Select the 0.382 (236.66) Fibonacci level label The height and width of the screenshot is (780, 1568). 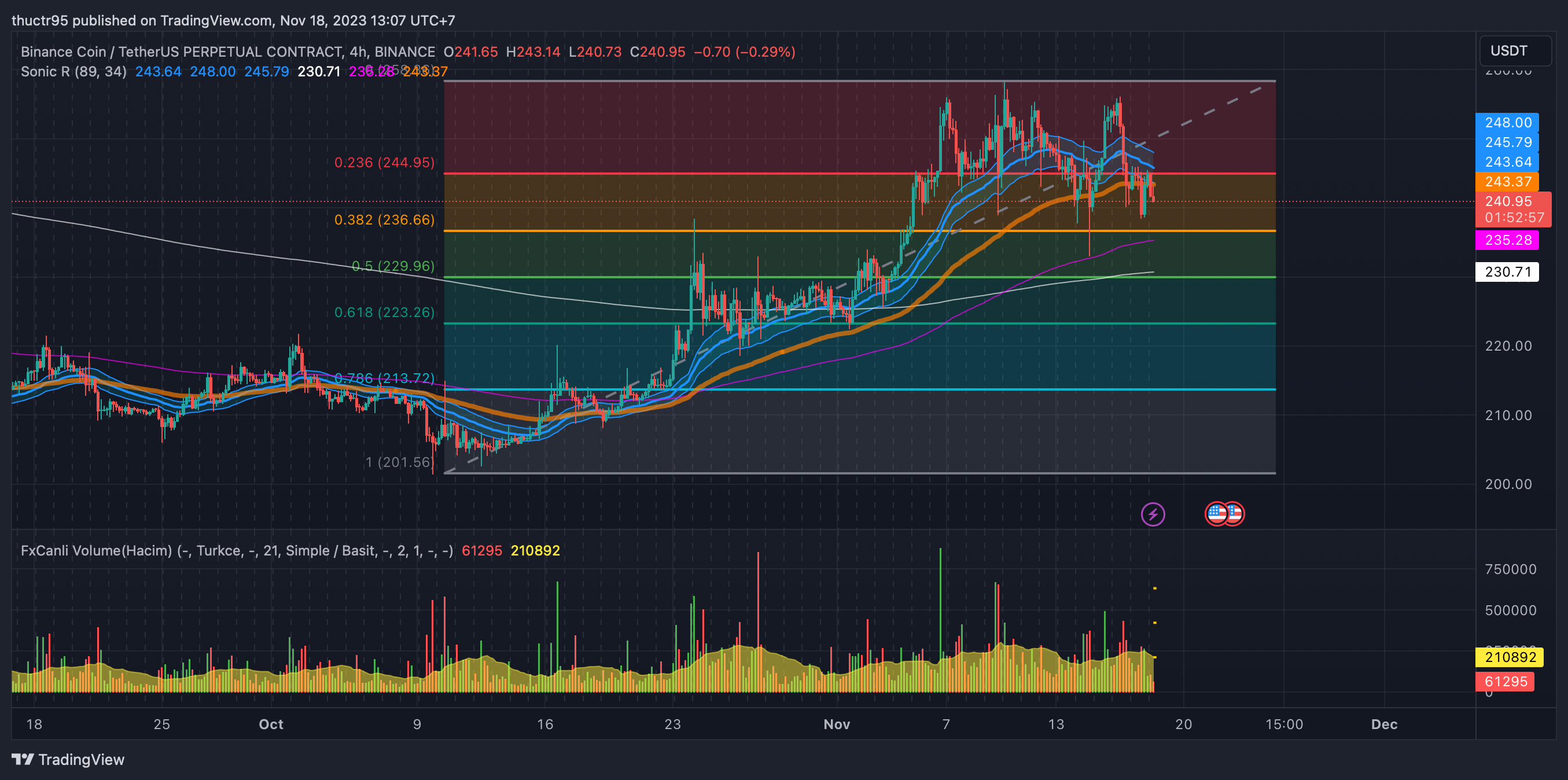384,220
